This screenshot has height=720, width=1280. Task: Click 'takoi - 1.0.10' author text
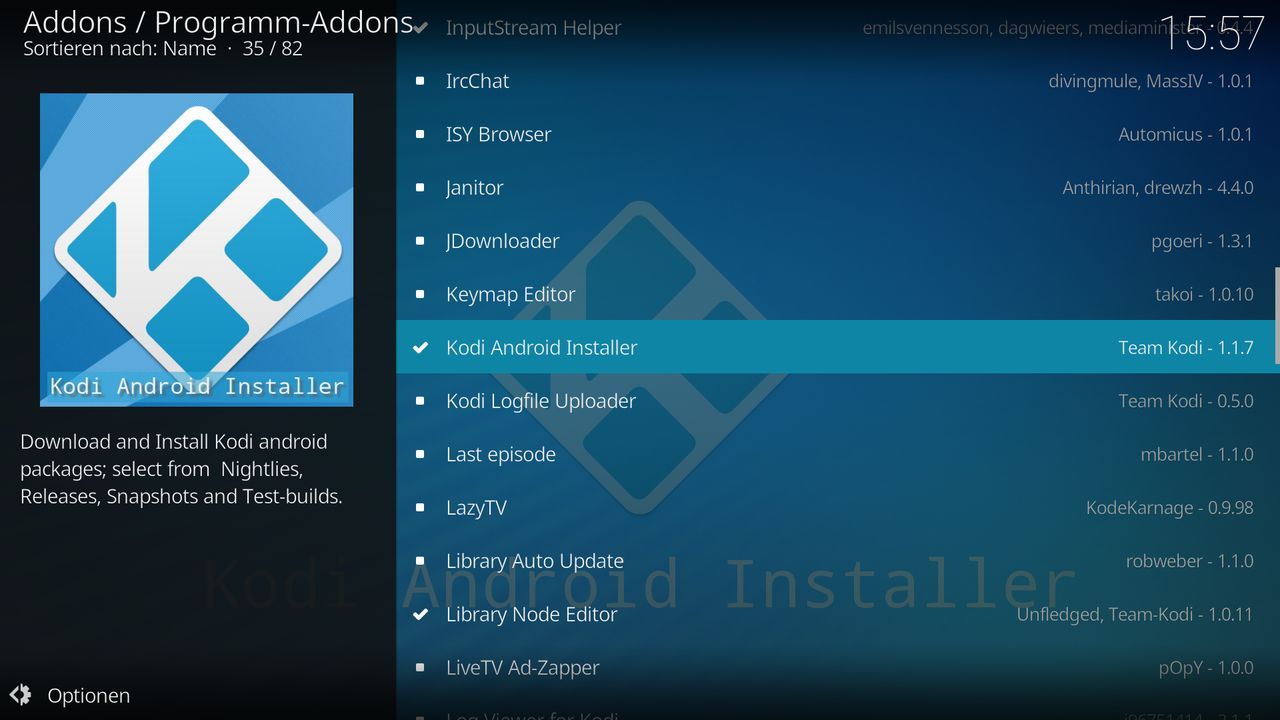[x=1204, y=294]
